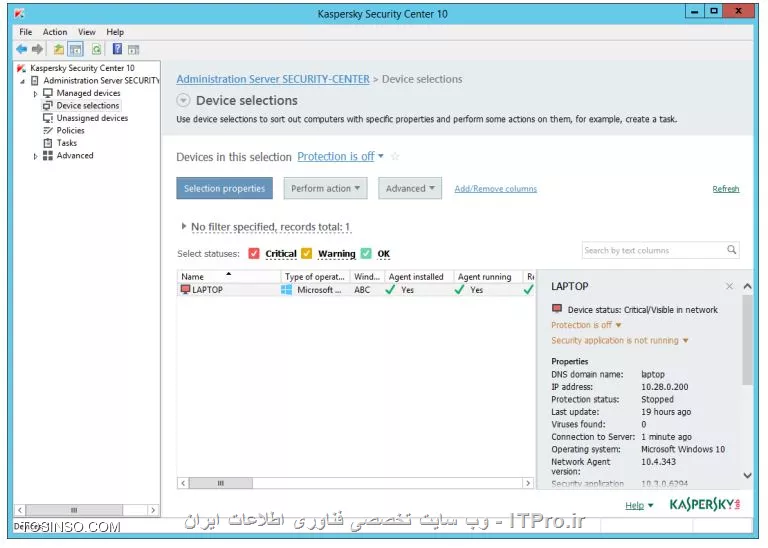Click the Back arrow in the toolbar
The height and width of the screenshot is (548, 768).
22,49
